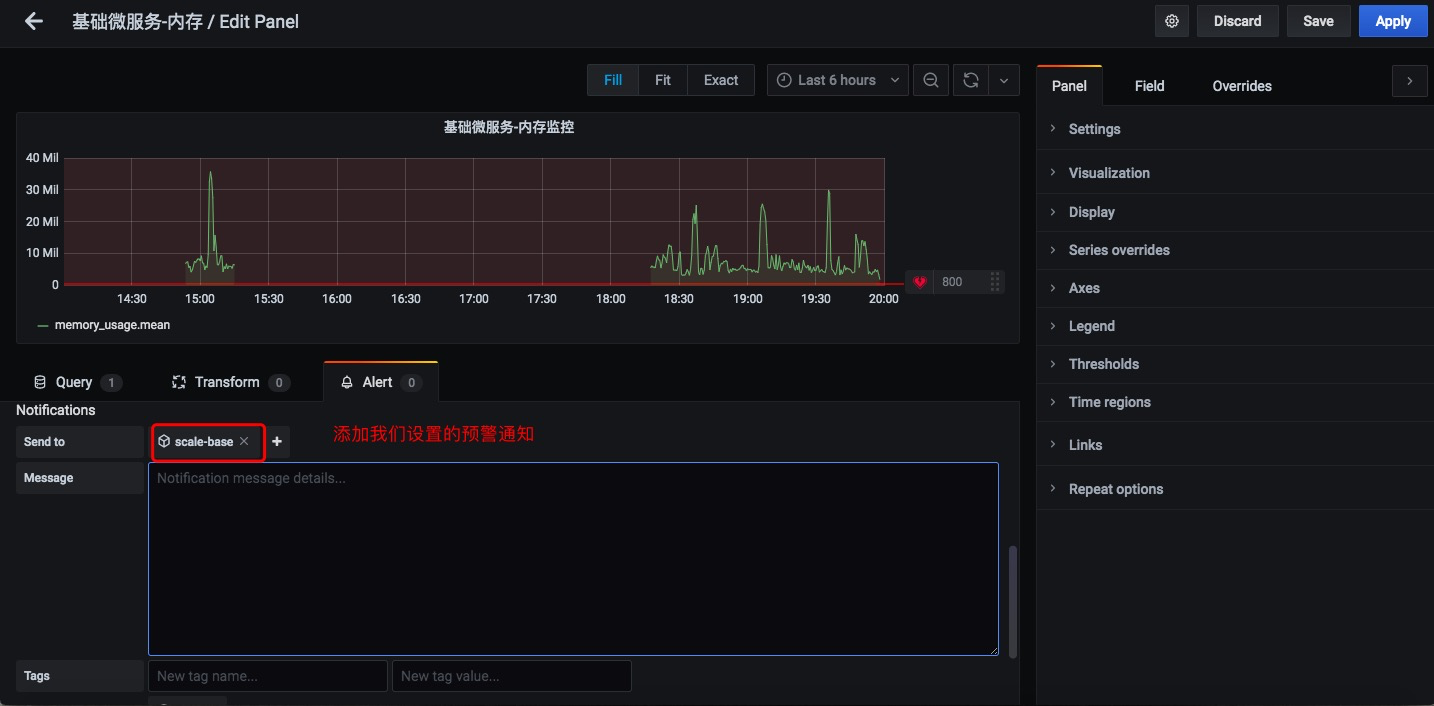Remove scale-base notification with the x
1434x706 pixels.
(244, 441)
